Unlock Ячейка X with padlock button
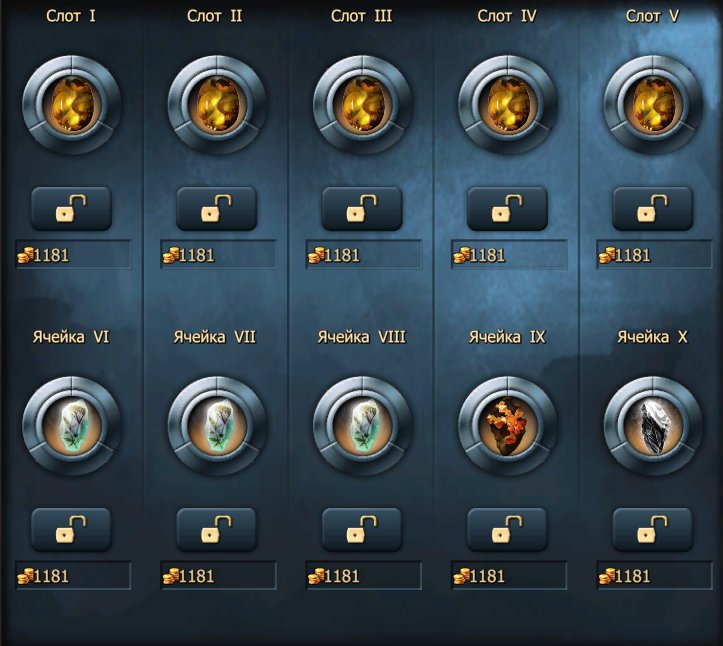This screenshot has height=646, width=723. click(x=652, y=530)
